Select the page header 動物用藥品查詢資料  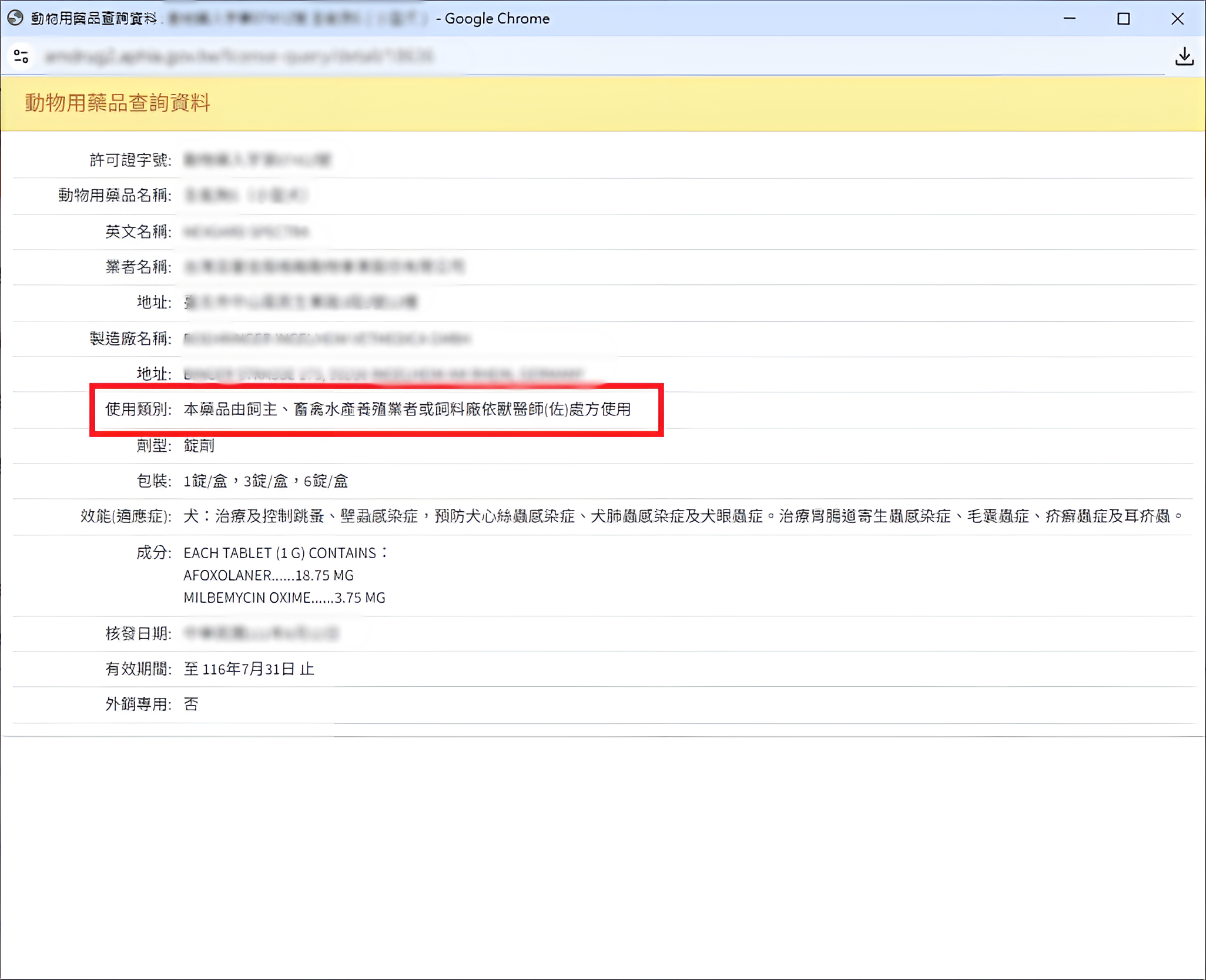point(117,102)
